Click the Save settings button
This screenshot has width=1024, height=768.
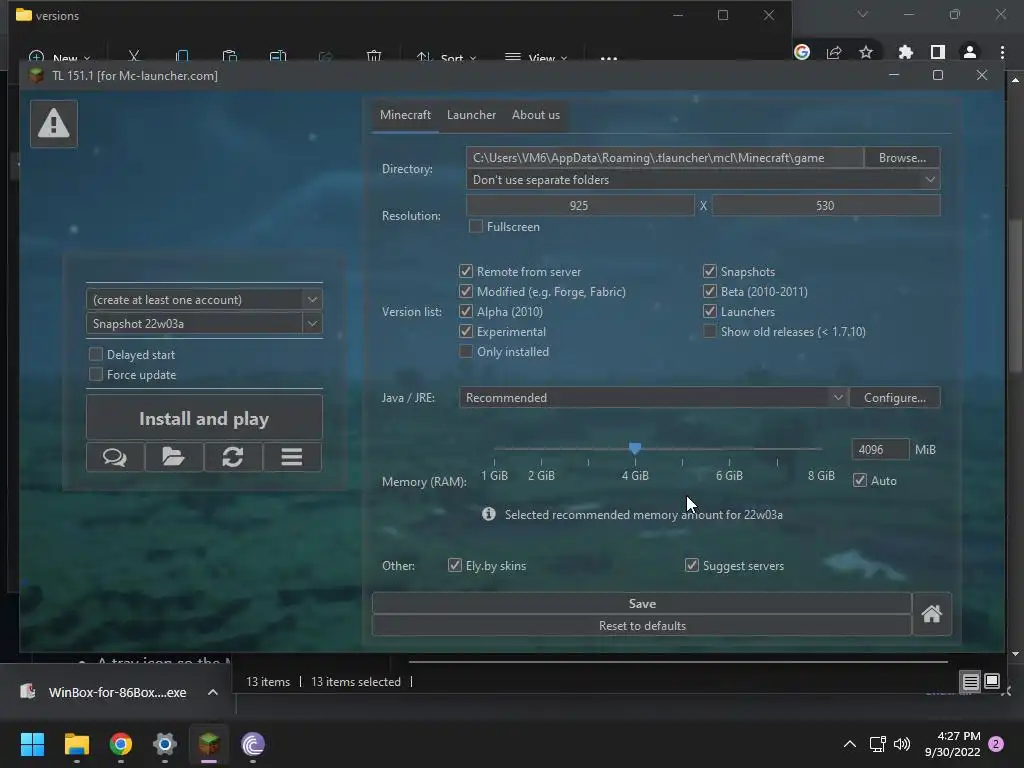click(x=642, y=603)
